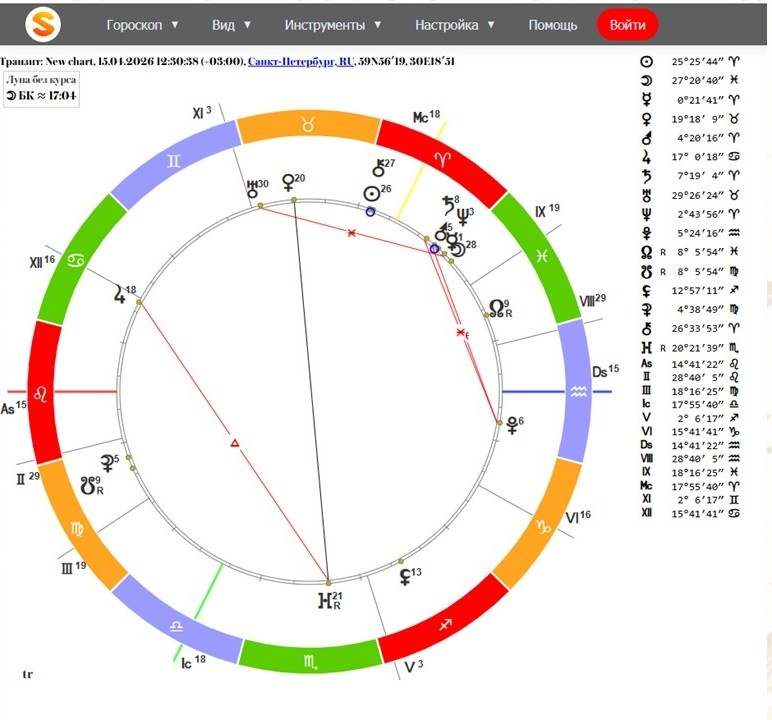Select the Ceres glyph marked 5
This screenshot has height=720, width=772.
pyautogui.click(x=107, y=464)
